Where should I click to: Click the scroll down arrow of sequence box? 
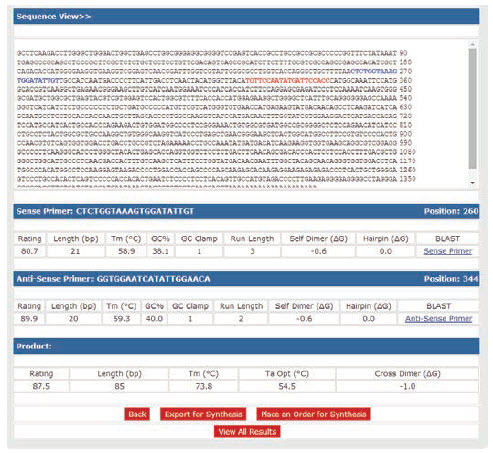pyautogui.click(x=472, y=183)
